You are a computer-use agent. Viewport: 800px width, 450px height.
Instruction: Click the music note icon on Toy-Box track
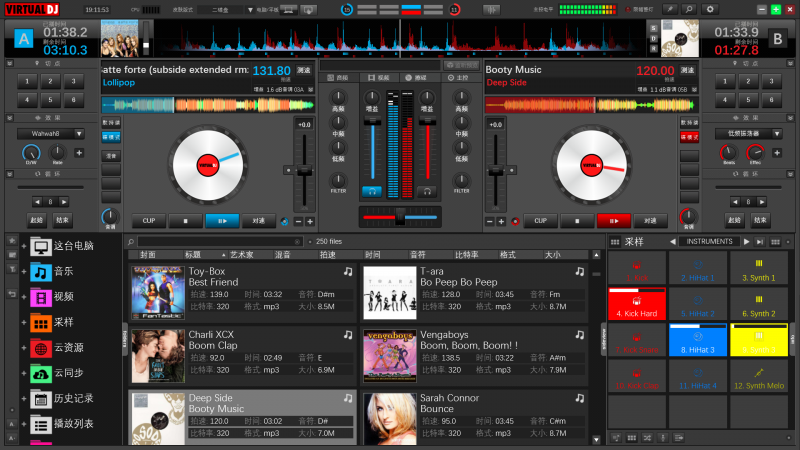click(348, 272)
